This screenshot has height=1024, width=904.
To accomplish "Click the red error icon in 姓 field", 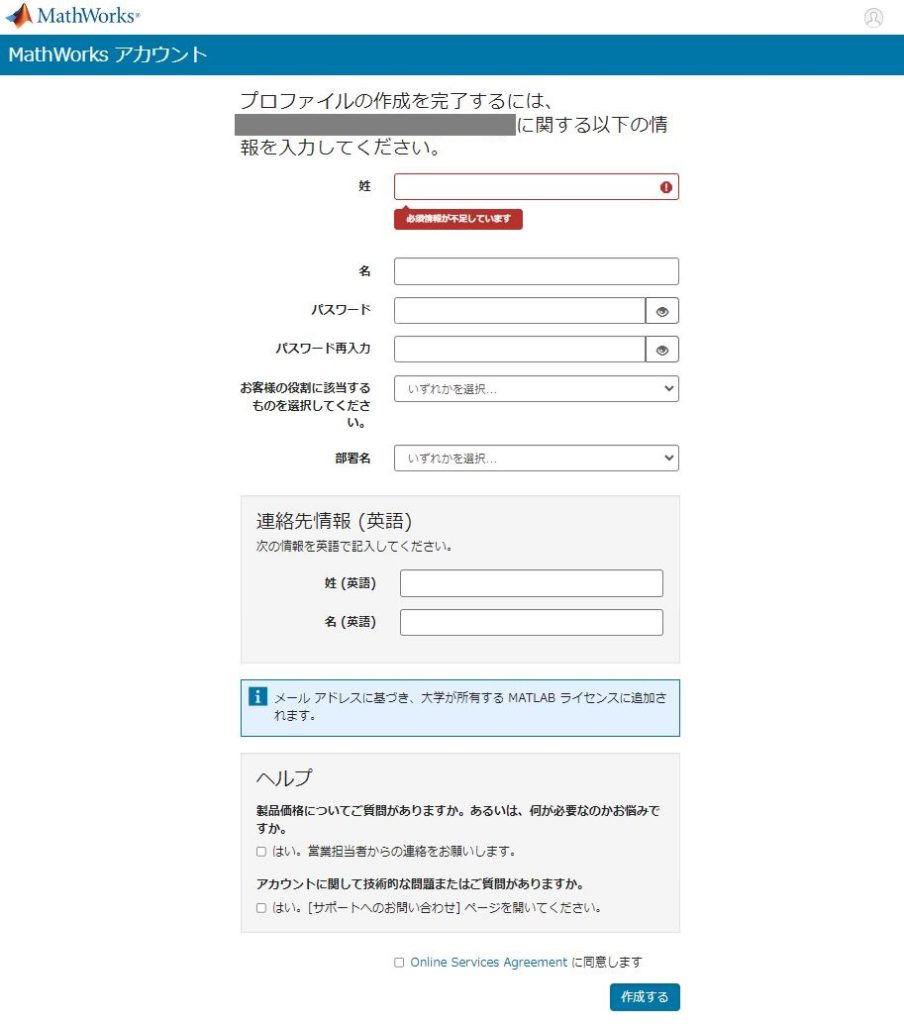I will 666,187.
